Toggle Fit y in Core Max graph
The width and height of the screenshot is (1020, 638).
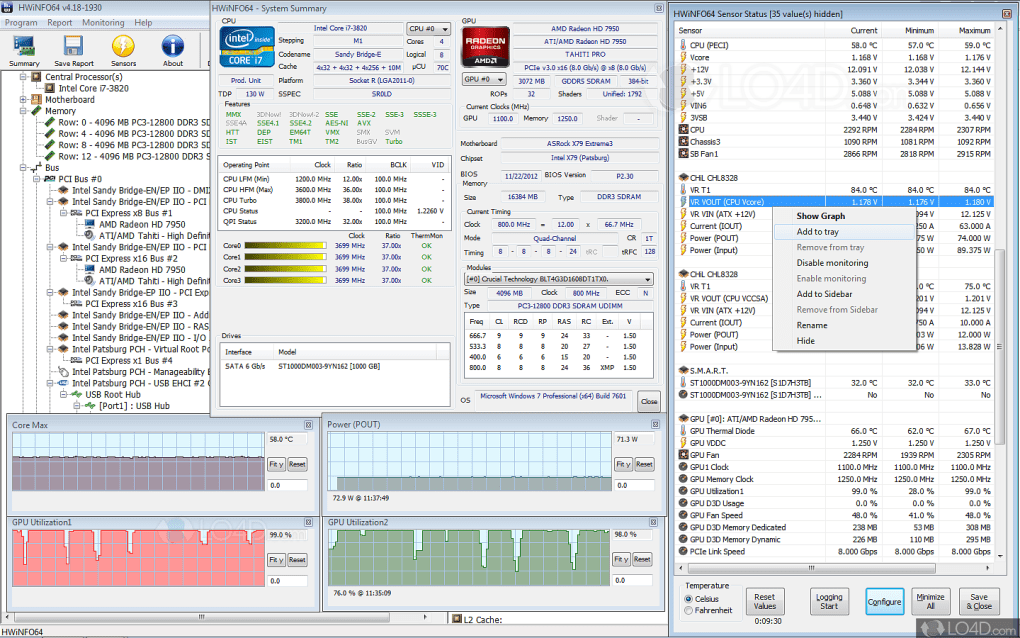(x=276, y=464)
